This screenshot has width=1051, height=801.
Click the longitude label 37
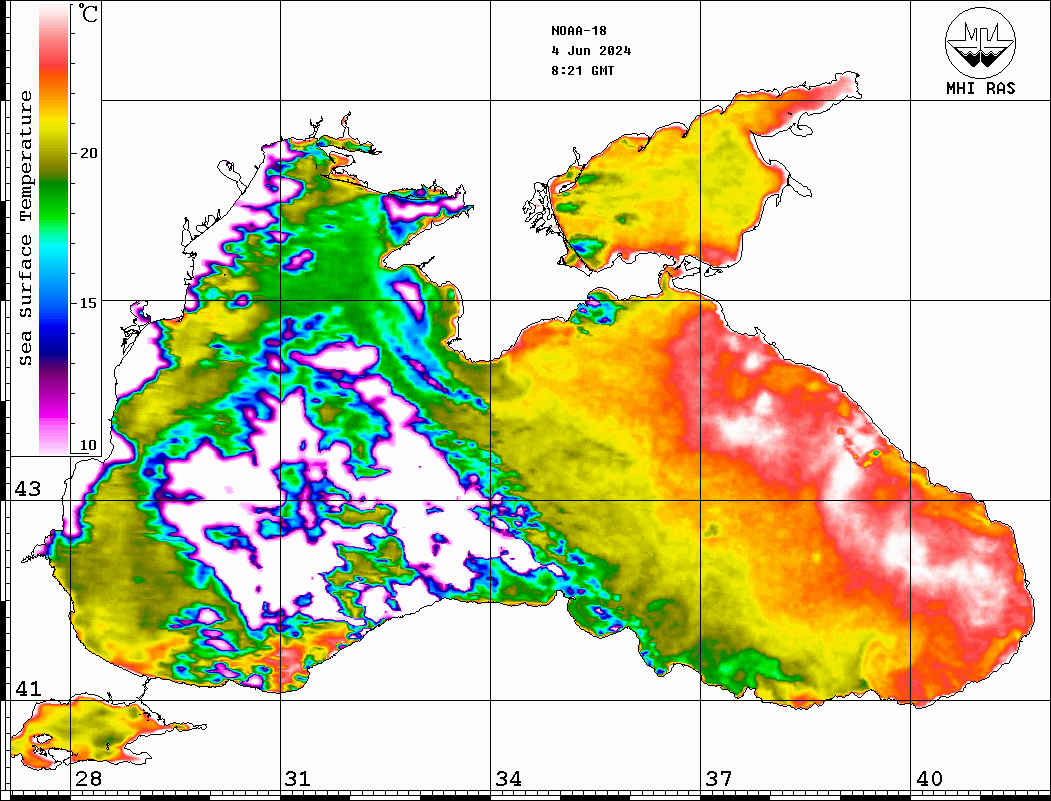(x=719, y=779)
